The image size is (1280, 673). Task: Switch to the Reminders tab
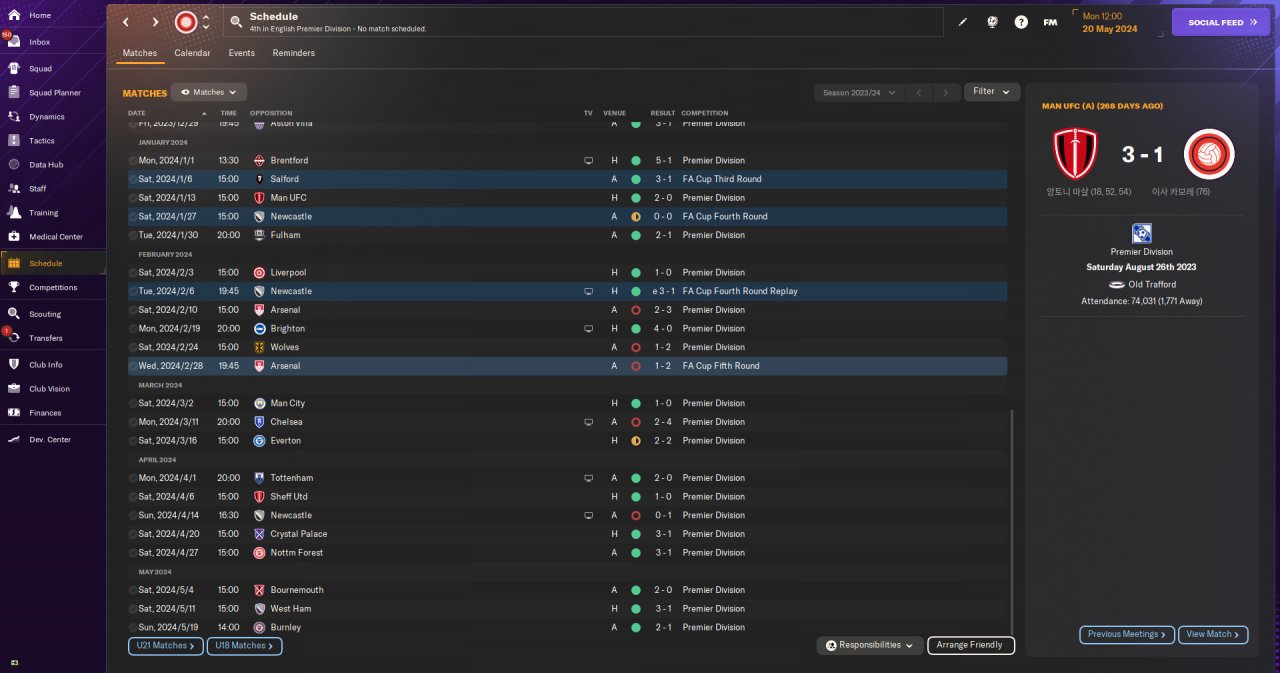(x=294, y=53)
